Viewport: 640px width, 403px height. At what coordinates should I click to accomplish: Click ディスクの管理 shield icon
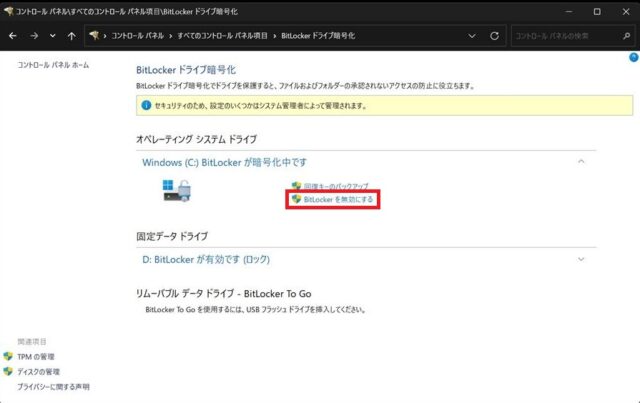pos(8,372)
